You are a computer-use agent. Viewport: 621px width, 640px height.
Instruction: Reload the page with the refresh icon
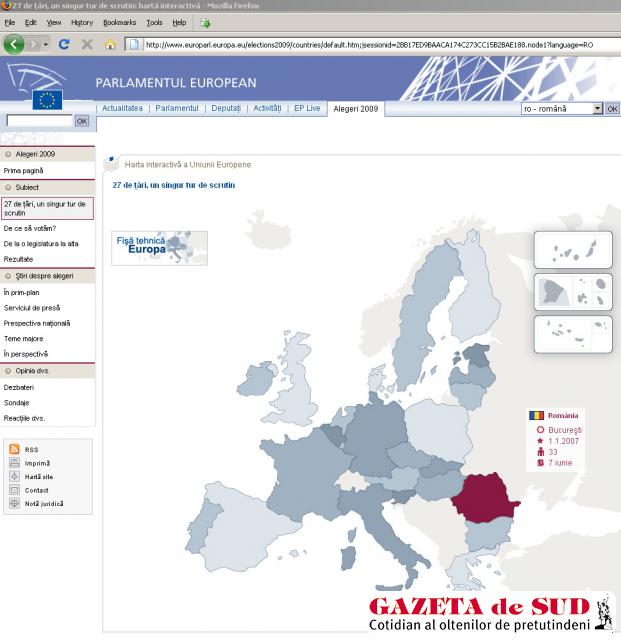(64, 44)
